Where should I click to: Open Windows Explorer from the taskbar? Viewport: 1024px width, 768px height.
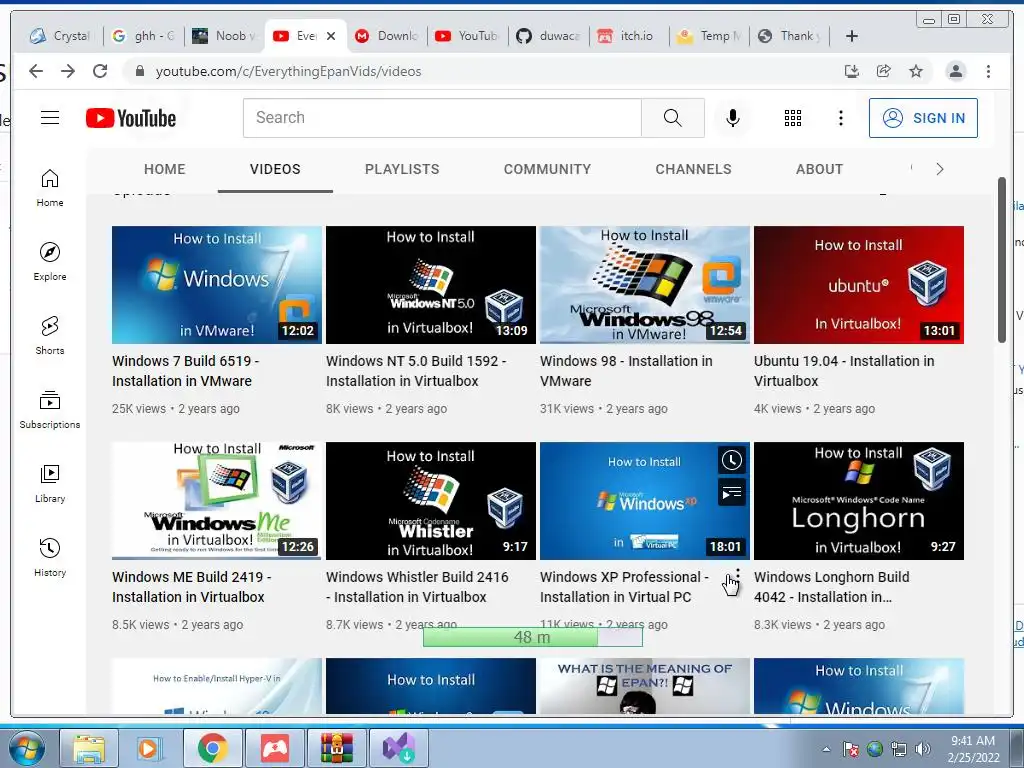pos(89,748)
